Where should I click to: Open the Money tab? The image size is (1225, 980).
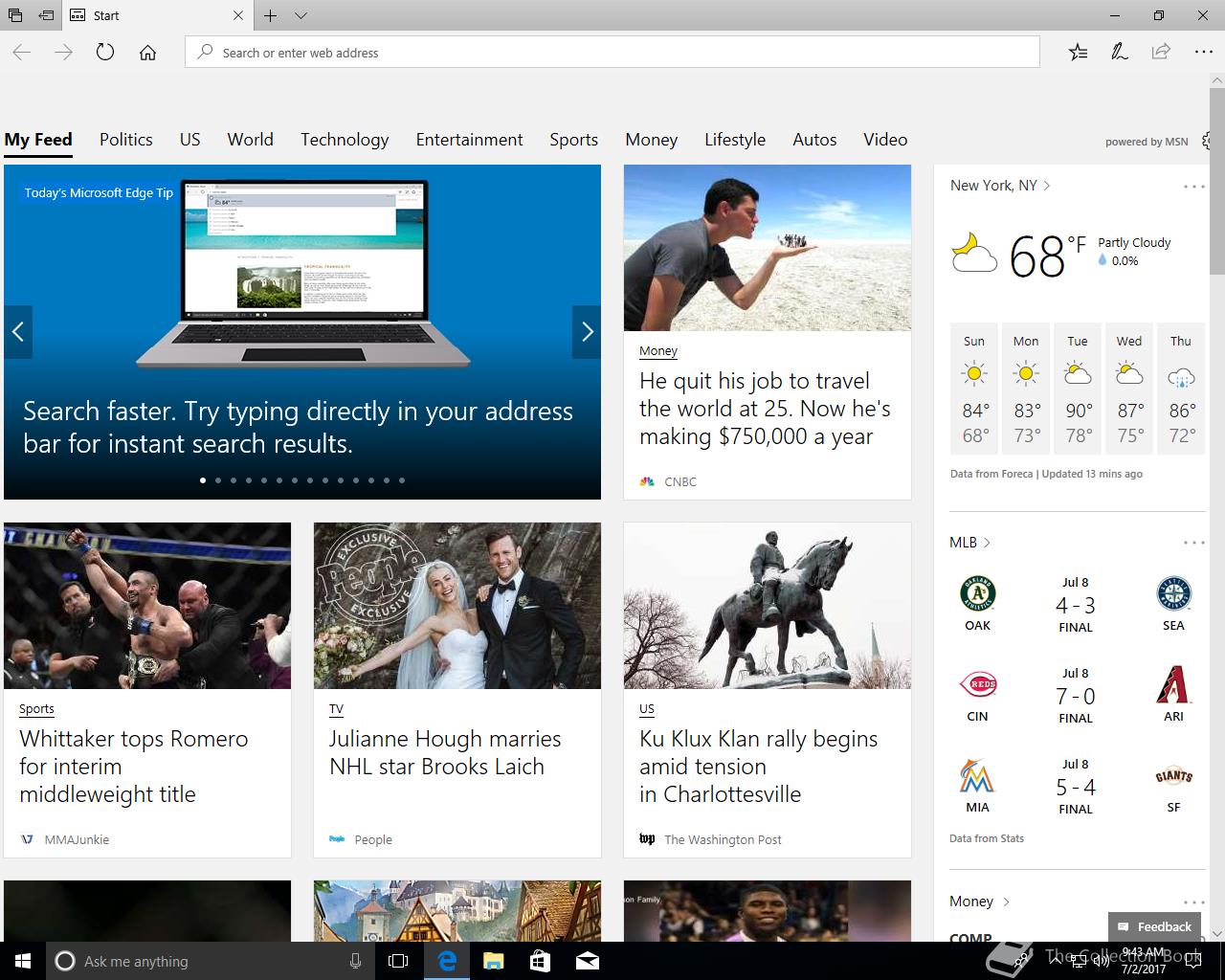(652, 140)
